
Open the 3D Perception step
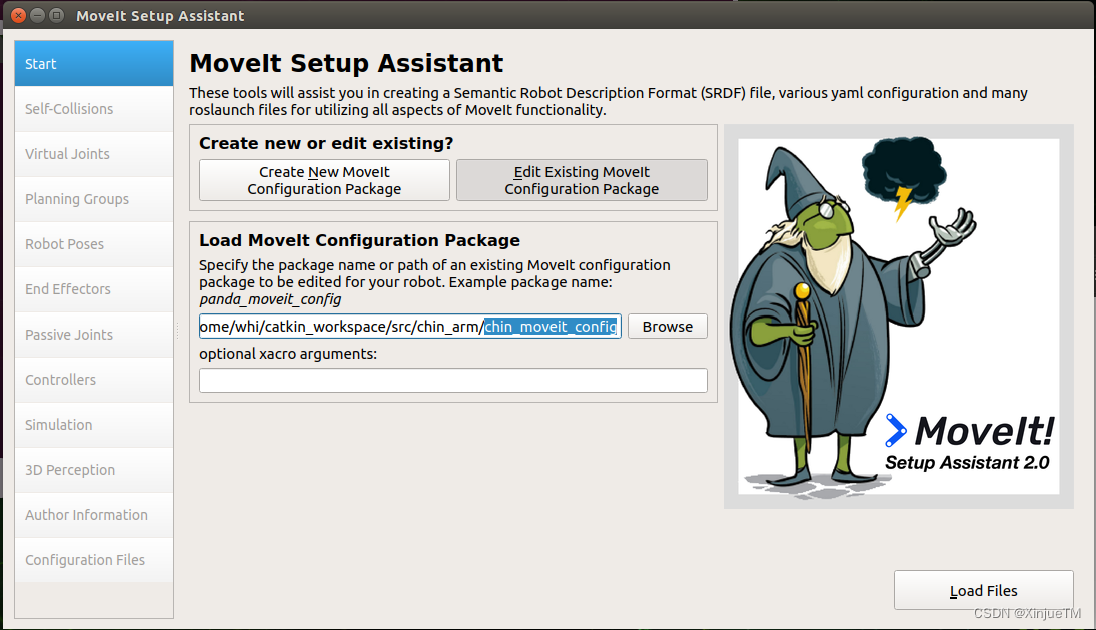coord(94,470)
